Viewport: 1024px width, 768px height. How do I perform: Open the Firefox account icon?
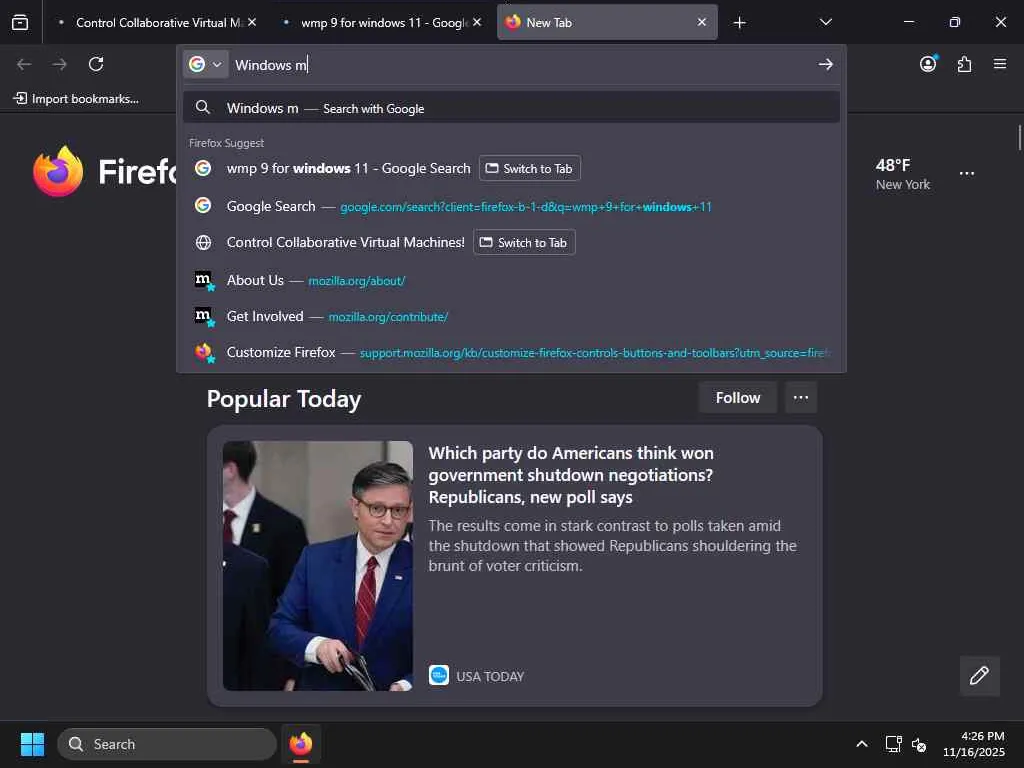pos(928,63)
